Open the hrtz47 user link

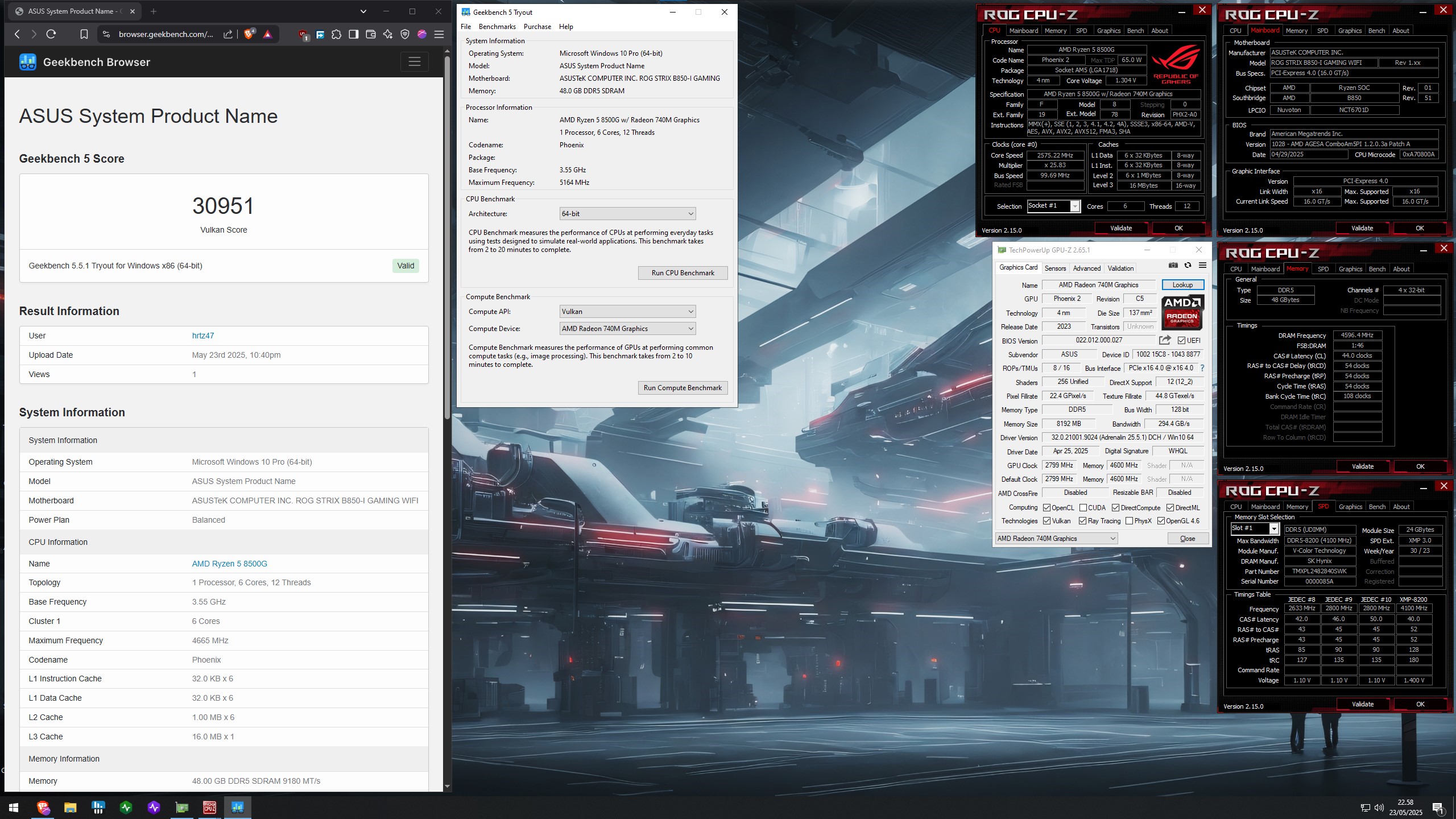click(x=203, y=336)
